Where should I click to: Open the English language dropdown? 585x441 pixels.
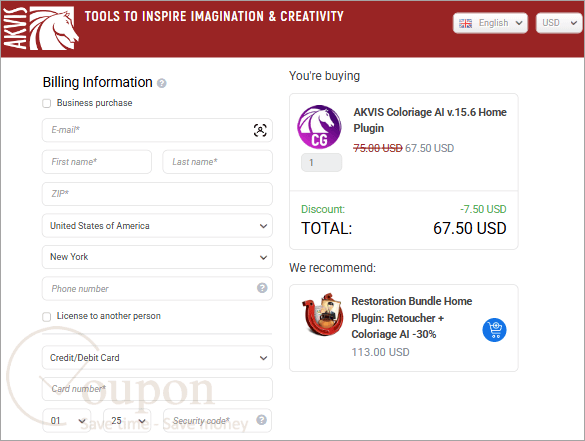click(x=490, y=23)
